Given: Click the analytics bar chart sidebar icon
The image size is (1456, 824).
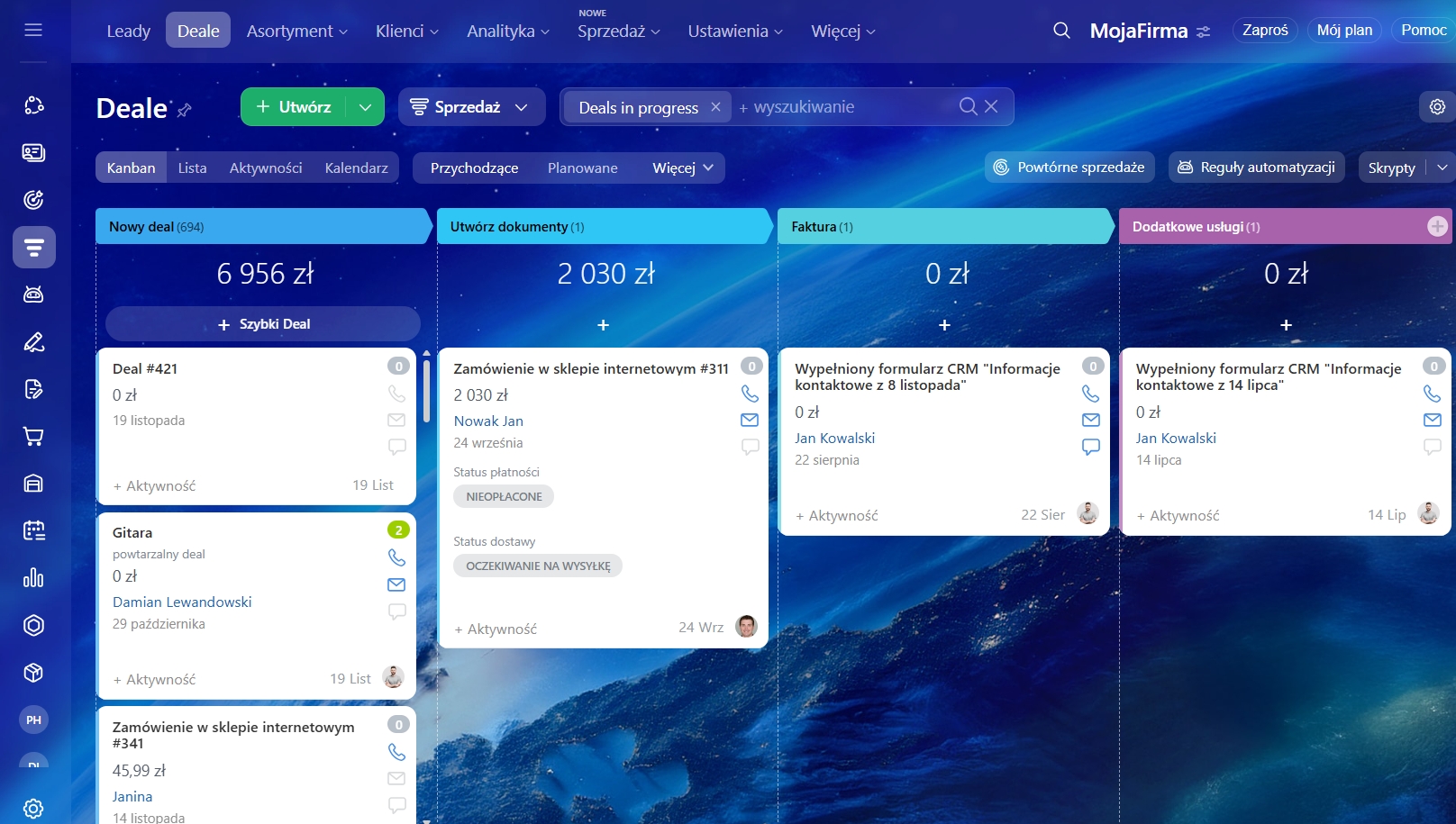Looking at the screenshot, I should point(33,578).
